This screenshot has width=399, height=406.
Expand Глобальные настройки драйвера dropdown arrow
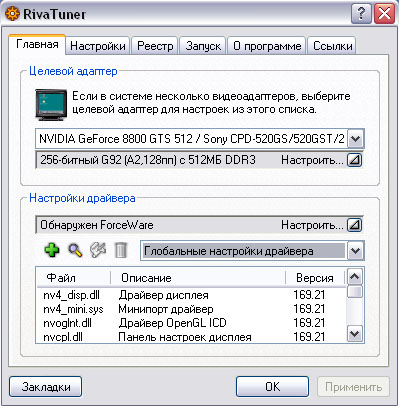(x=355, y=251)
